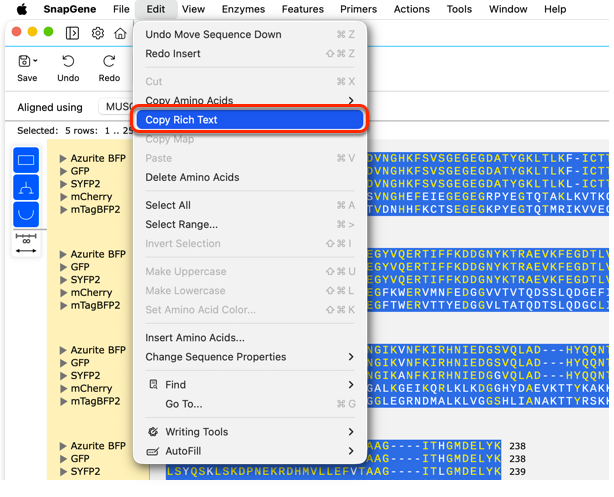The height and width of the screenshot is (497, 614).
Task: Open the Tools menu
Action: (459, 9)
